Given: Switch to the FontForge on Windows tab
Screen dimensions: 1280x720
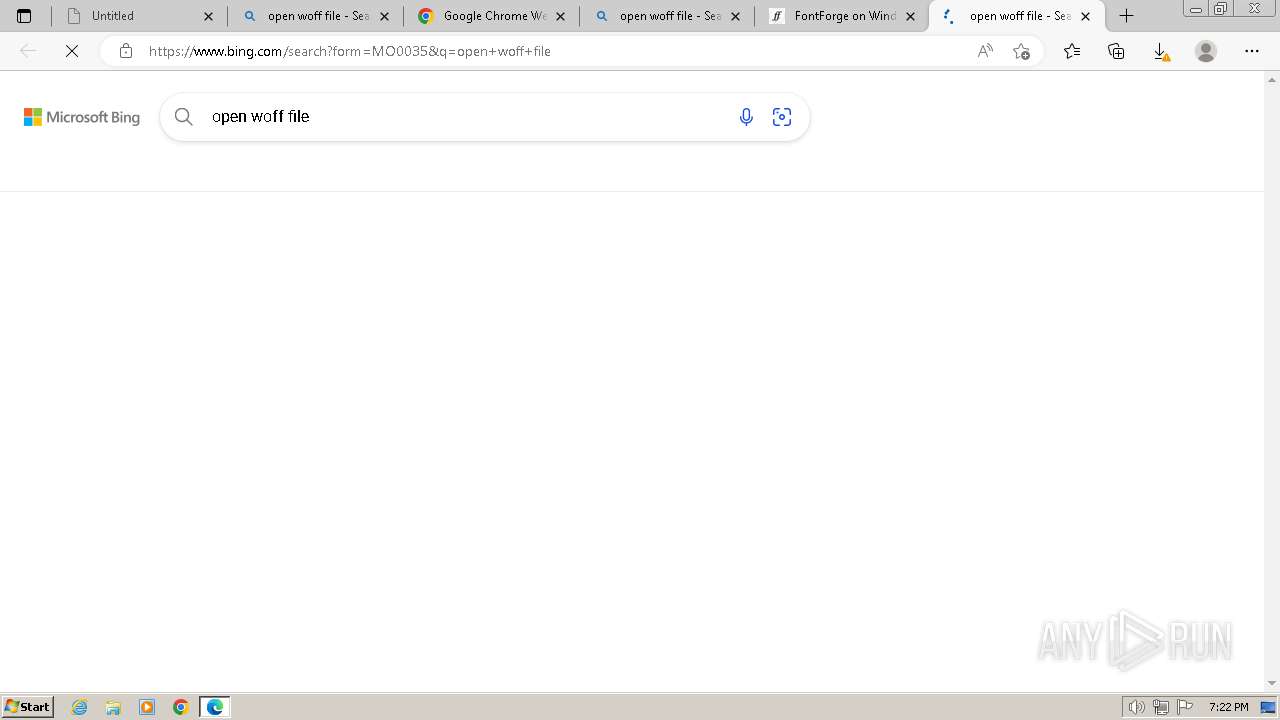Looking at the screenshot, I should (x=842, y=16).
